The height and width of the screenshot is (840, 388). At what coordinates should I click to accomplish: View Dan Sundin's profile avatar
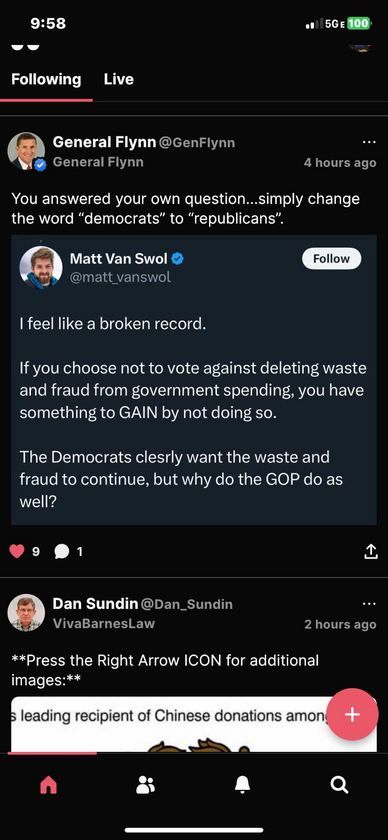pyautogui.click(x=26, y=612)
